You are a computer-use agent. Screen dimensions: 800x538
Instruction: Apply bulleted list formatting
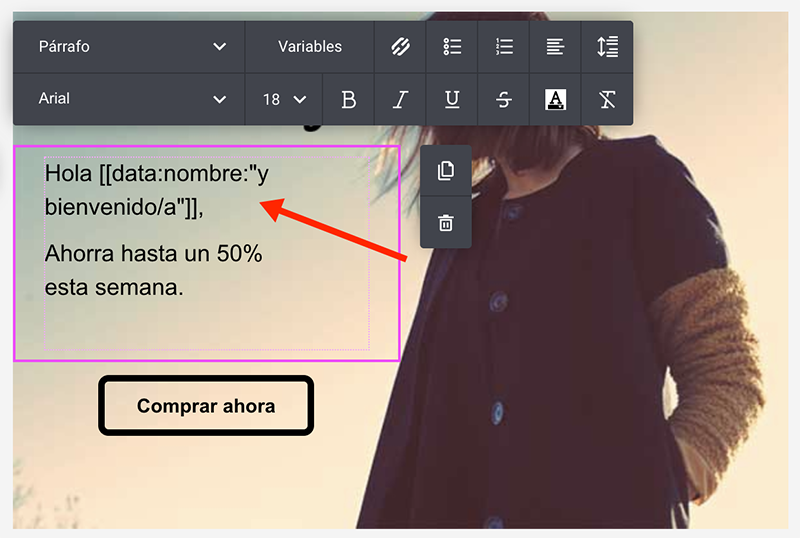pyautogui.click(x=452, y=47)
